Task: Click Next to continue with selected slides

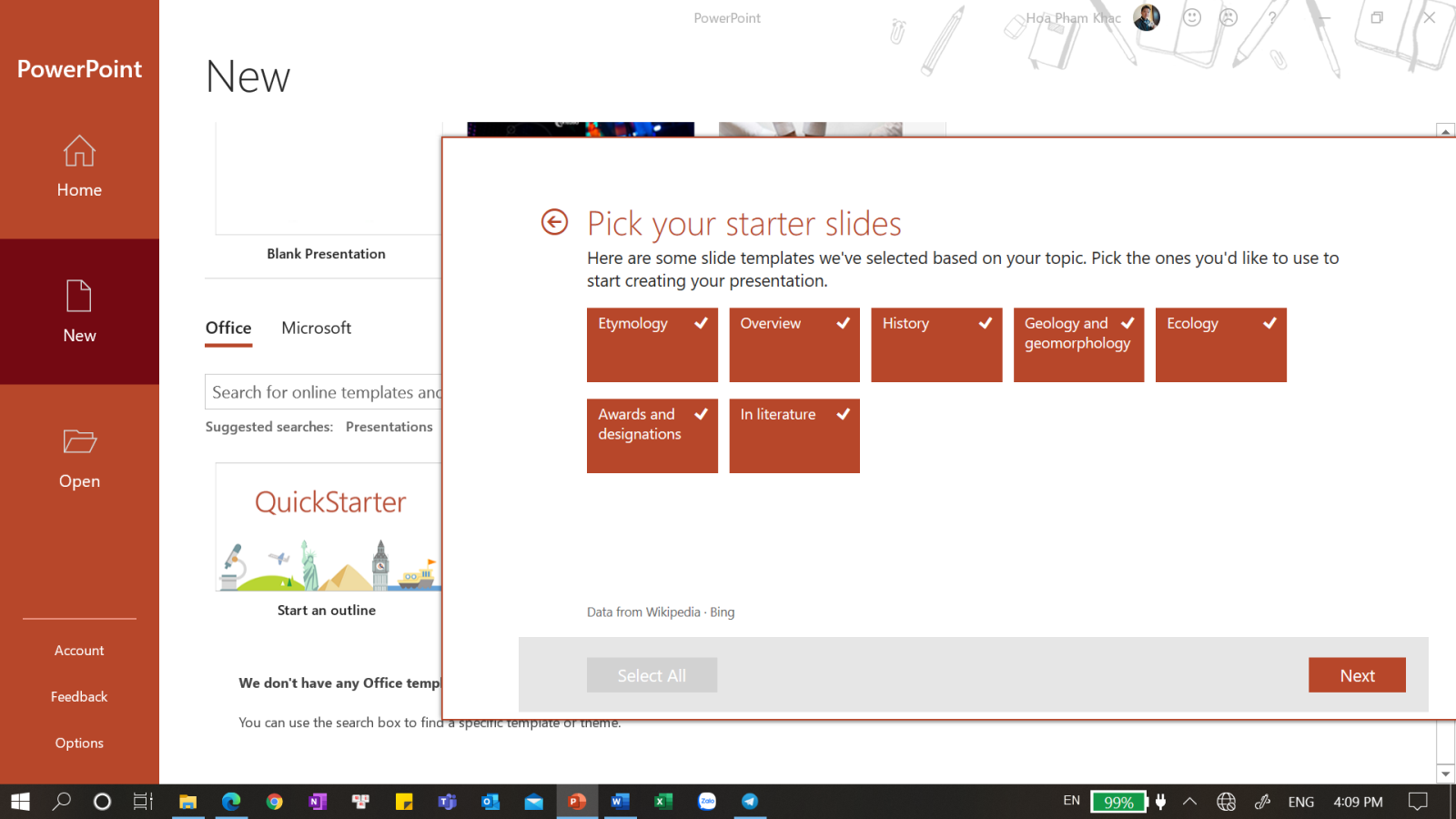Action: point(1357,674)
